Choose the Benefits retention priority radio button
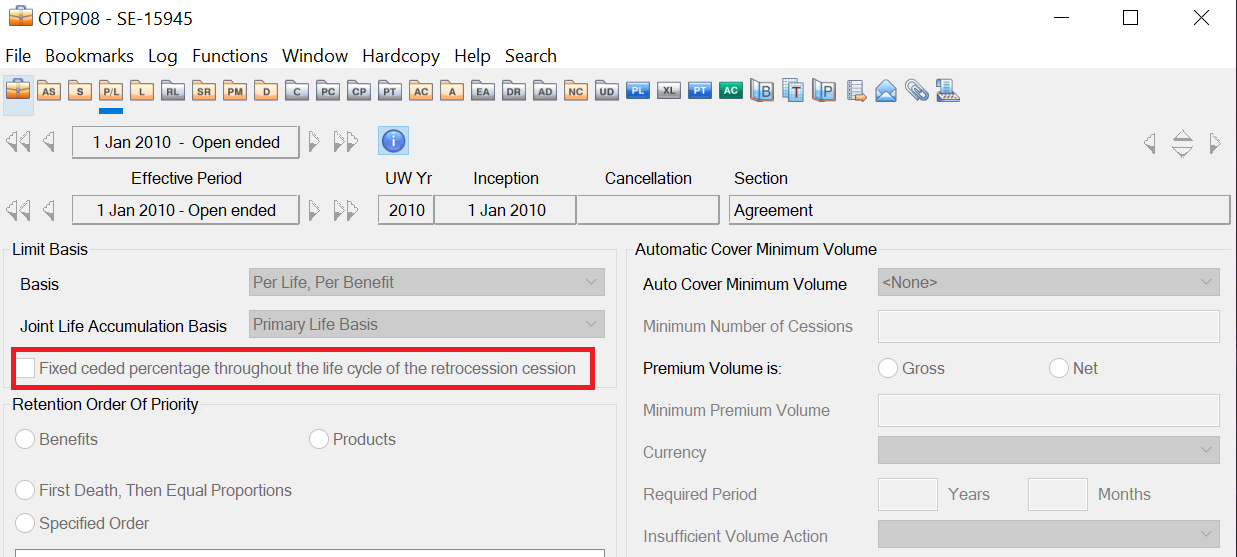Image resolution: width=1237 pixels, height=557 pixels. coord(26,439)
